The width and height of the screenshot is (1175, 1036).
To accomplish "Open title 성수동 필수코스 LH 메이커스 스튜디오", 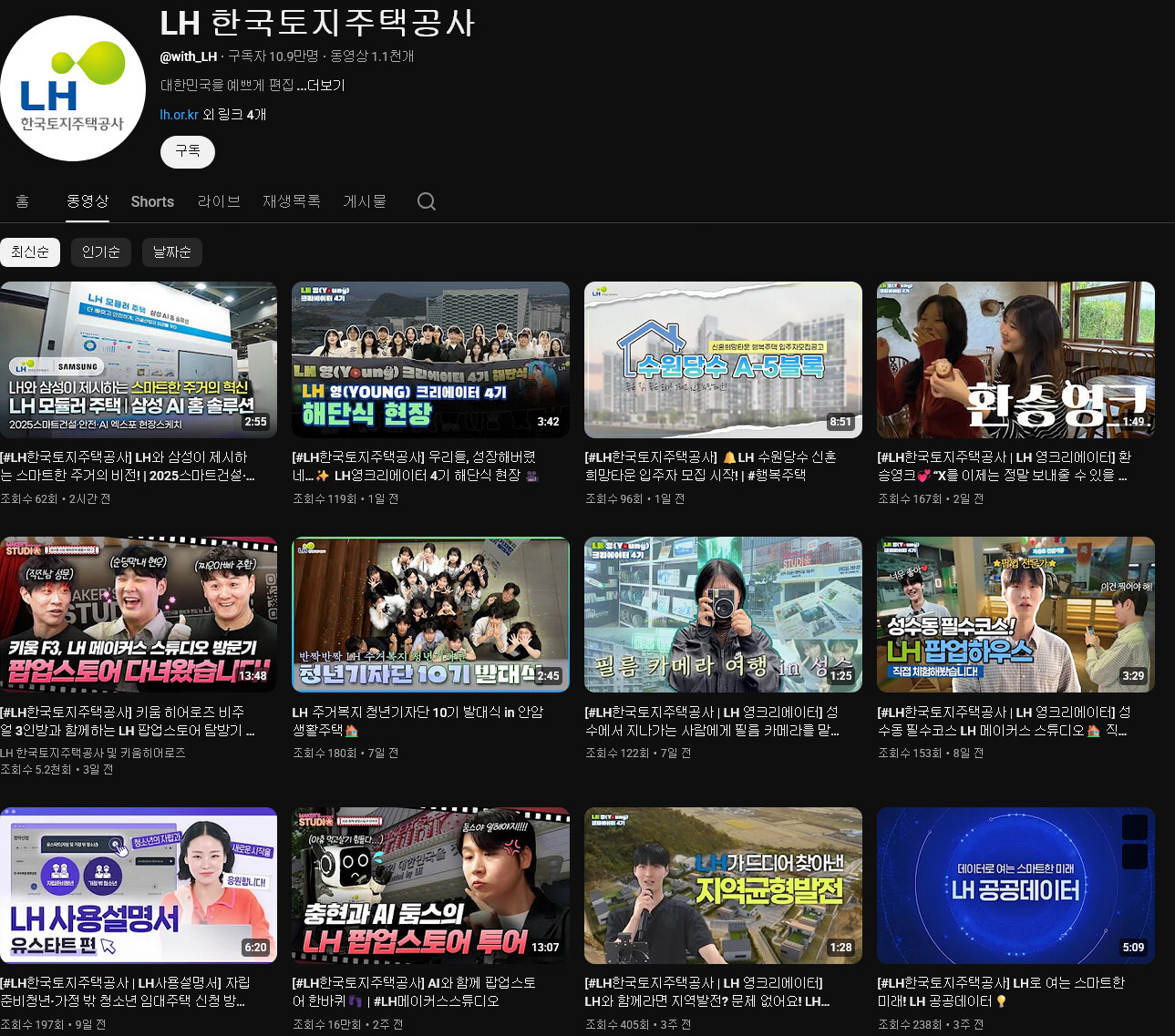I will [x=1005, y=721].
